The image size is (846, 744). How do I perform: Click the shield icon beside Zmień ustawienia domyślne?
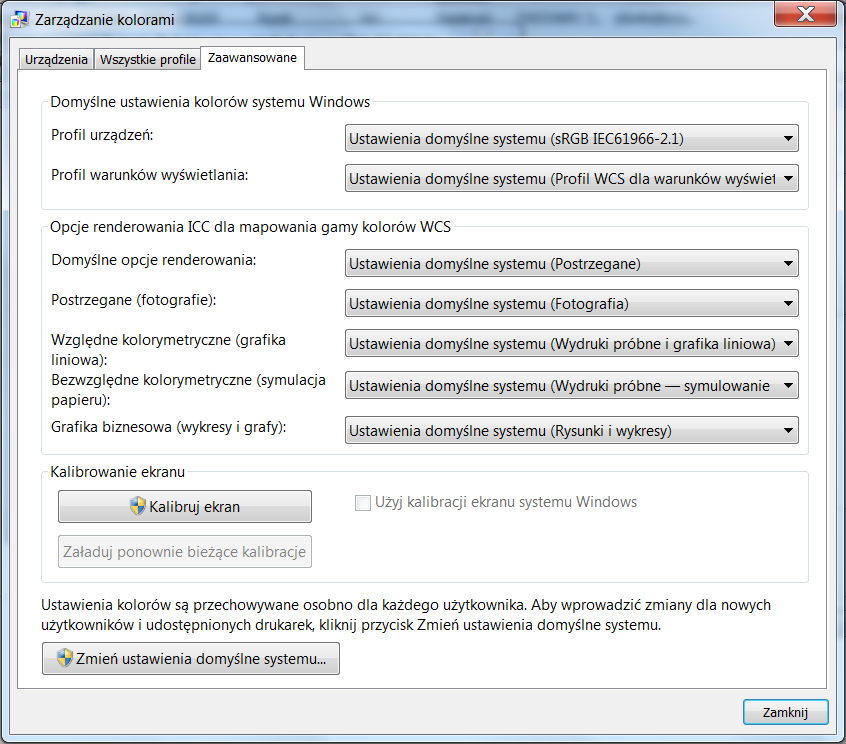(65, 658)
